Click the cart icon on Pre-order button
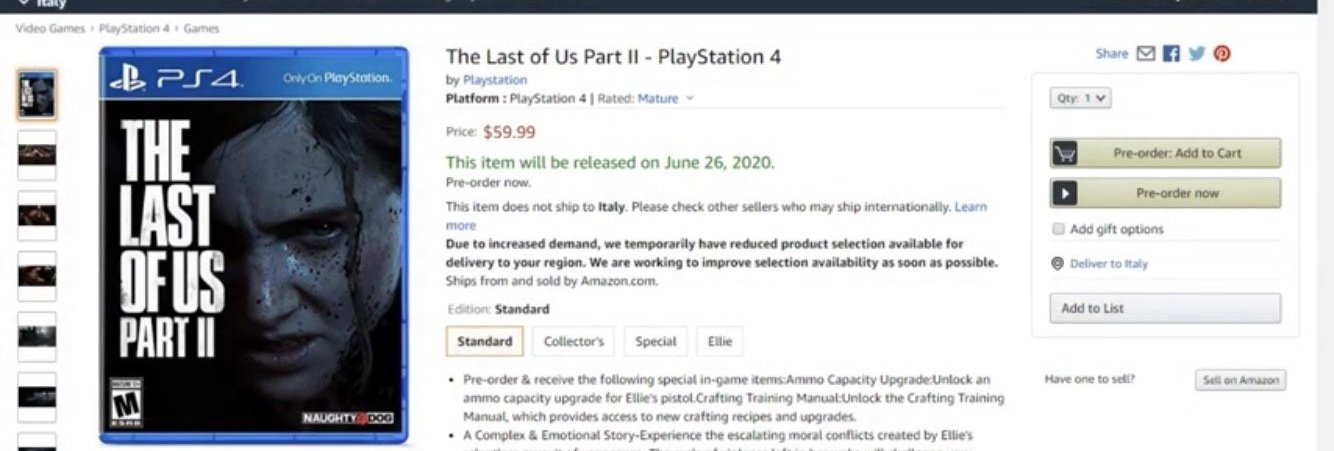The width and height of the screenshot is (1334, 451). pyautogui.click(x=1063, y=153)
